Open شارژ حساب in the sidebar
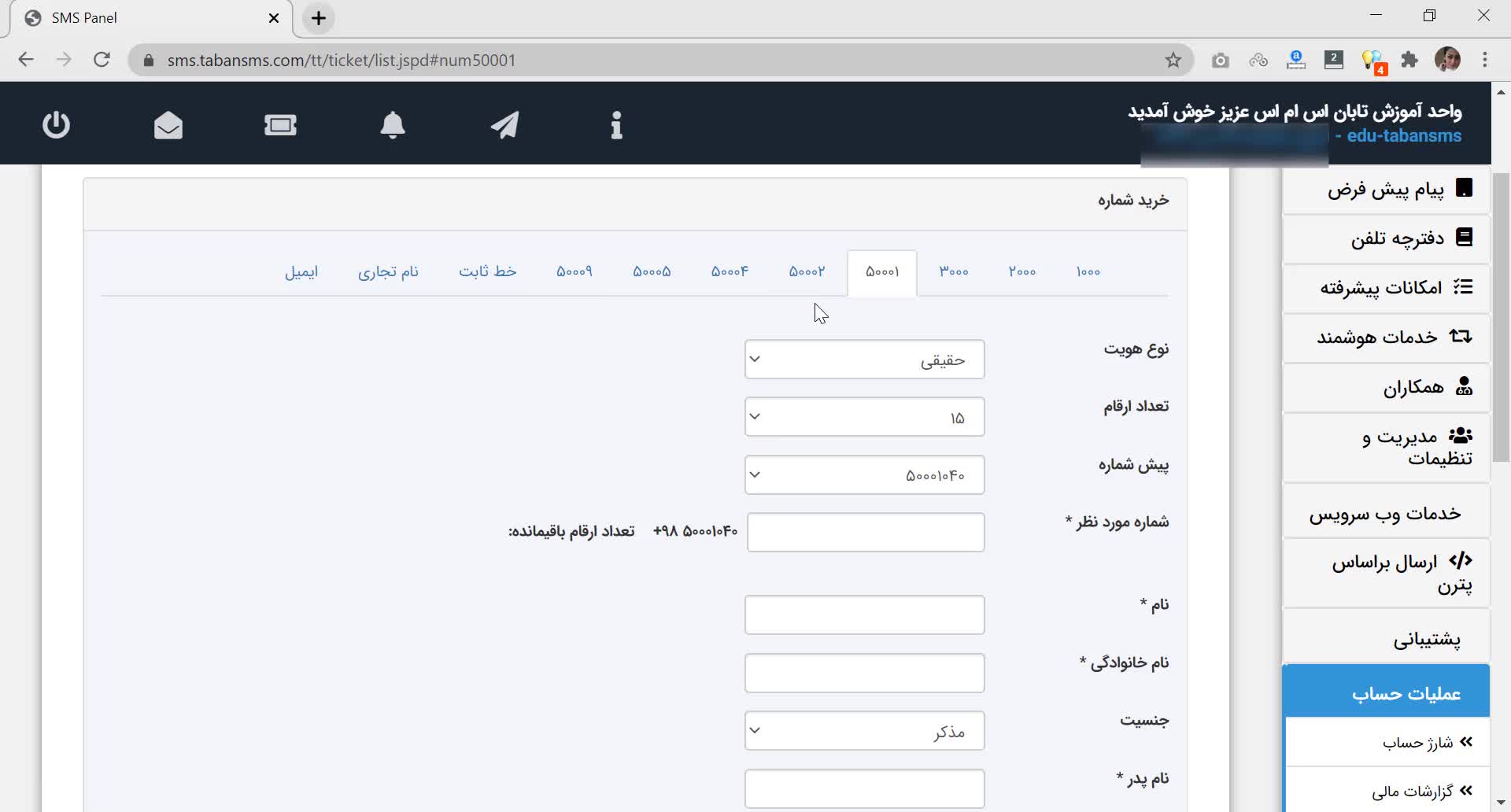Viewport: 1511px width, 812px height. pos(1417,743)
